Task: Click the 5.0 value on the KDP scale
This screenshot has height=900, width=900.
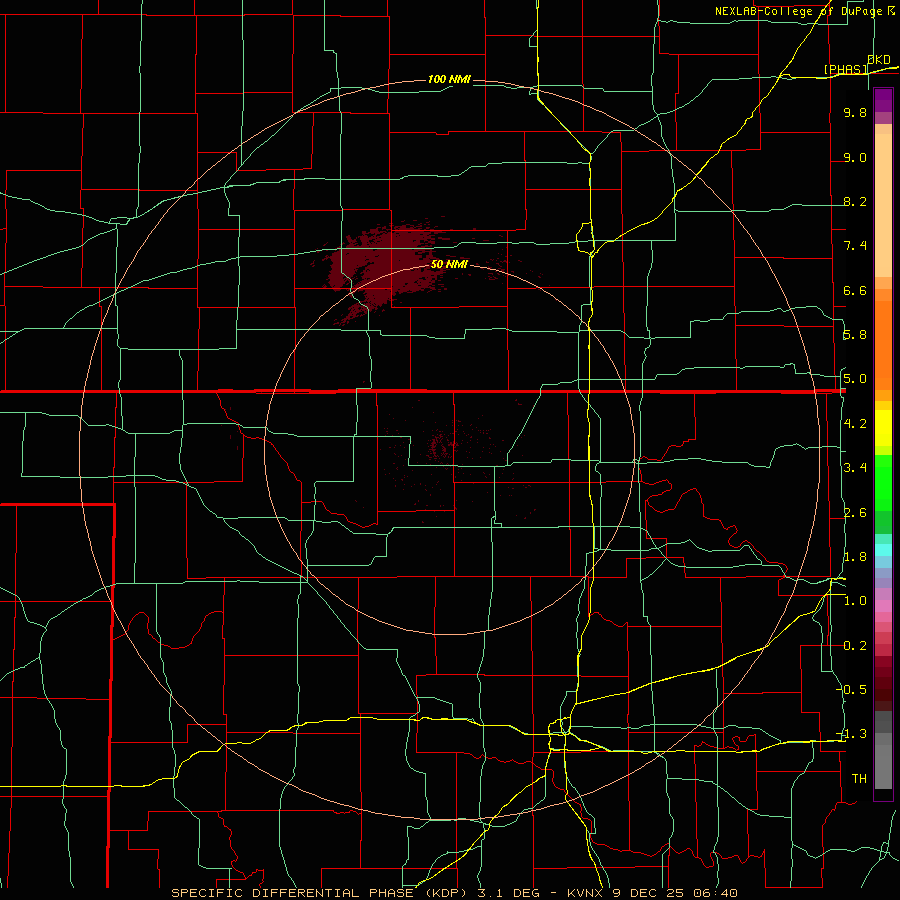Action: (855, 379)
